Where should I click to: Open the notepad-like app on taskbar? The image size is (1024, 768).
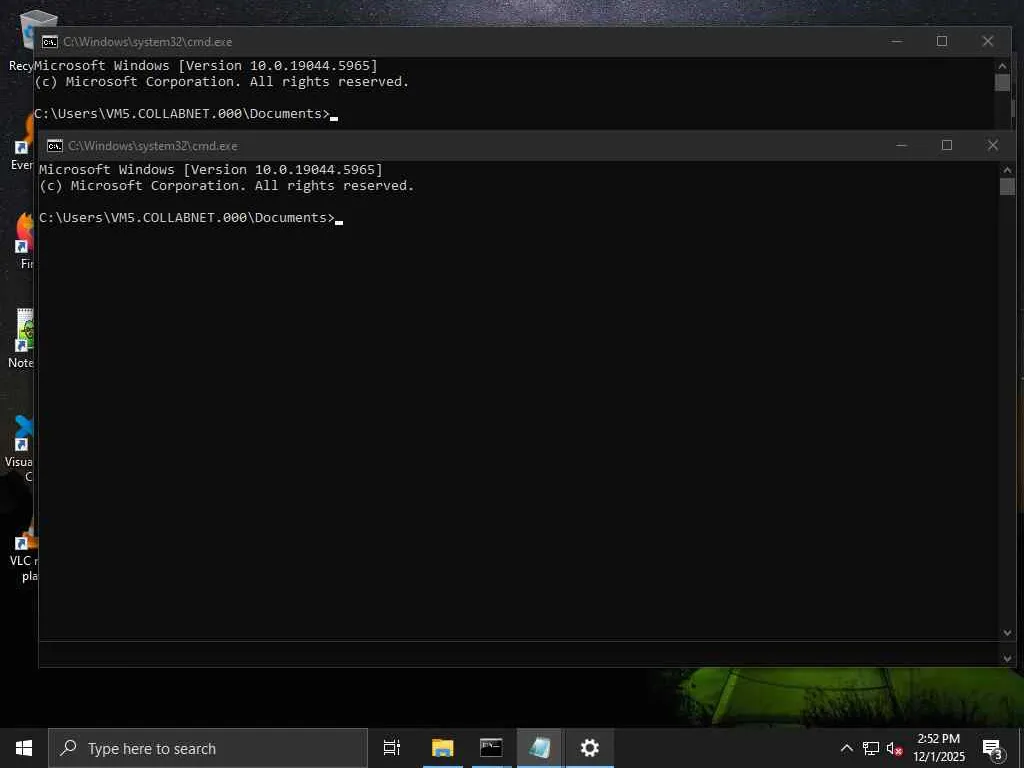(x=539, y=748)
